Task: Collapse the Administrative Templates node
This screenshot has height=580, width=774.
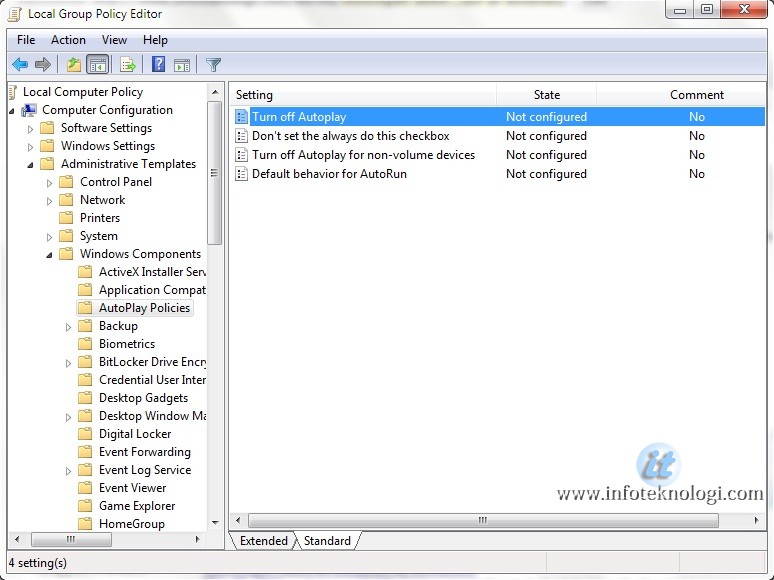Action: [x=31, y=165]
